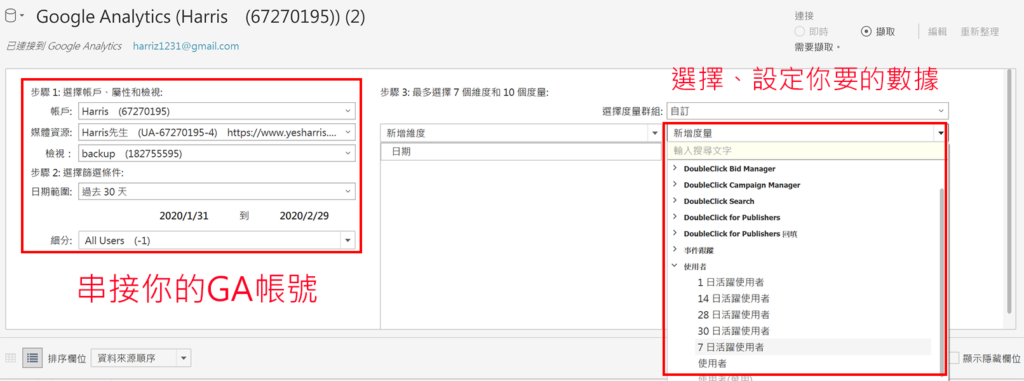Select the 即時 live connection radio button
1024x381 pixels.
799,31
